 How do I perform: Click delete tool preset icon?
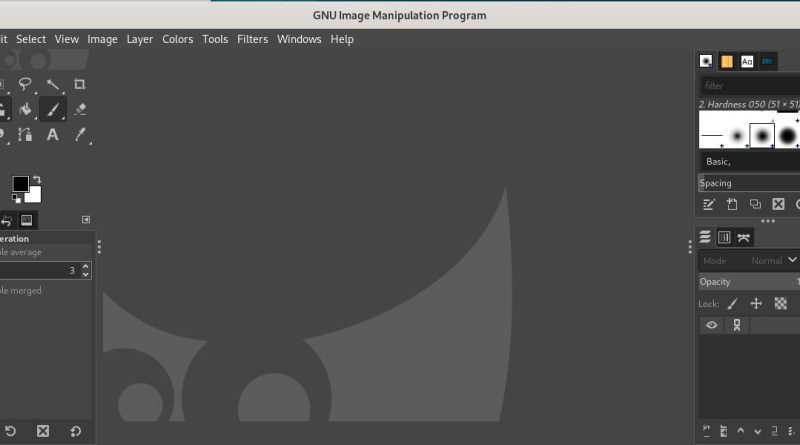(x=43, y=431)
